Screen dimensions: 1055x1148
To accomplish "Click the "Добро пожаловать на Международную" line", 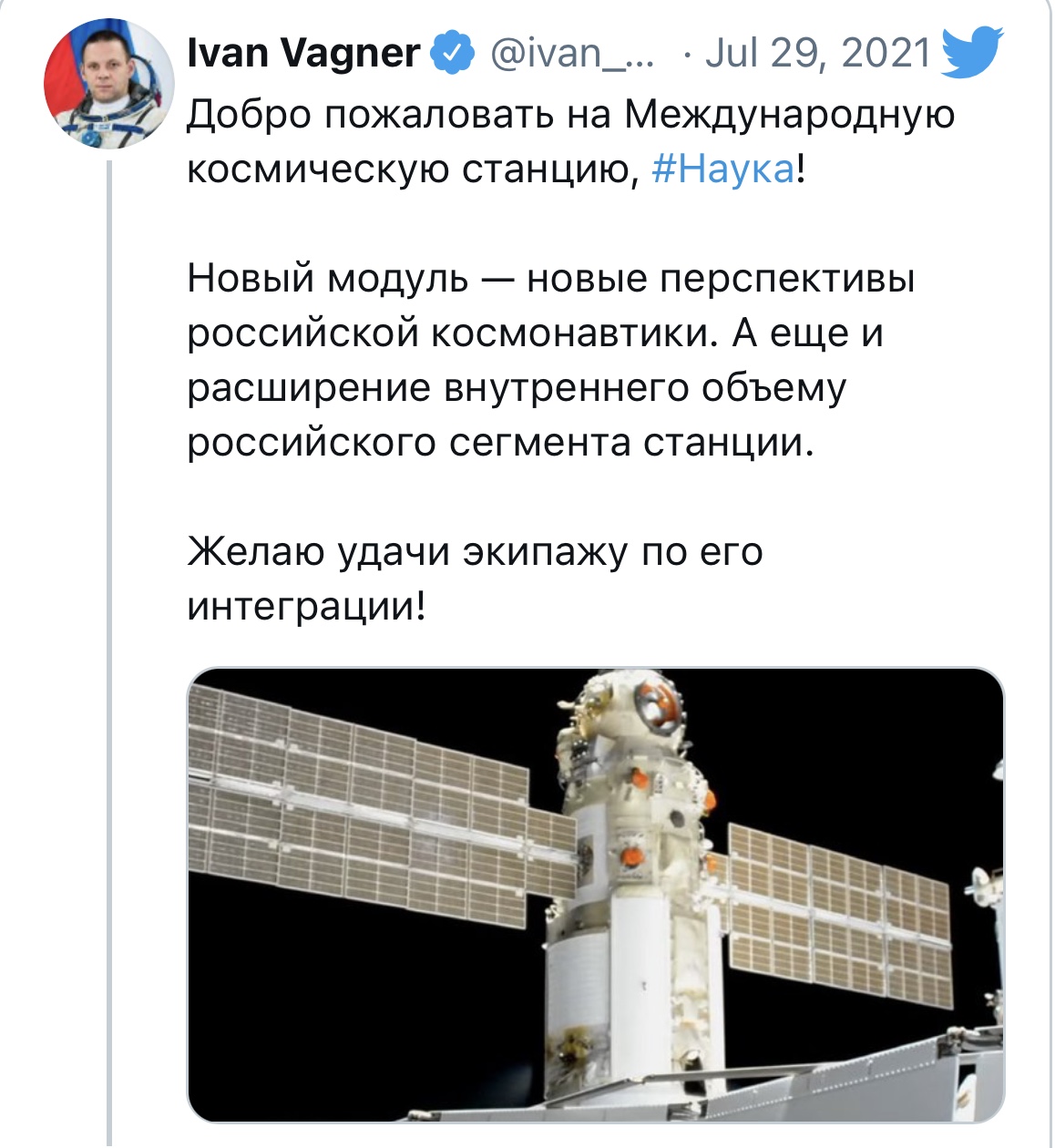I will point(570,116).
